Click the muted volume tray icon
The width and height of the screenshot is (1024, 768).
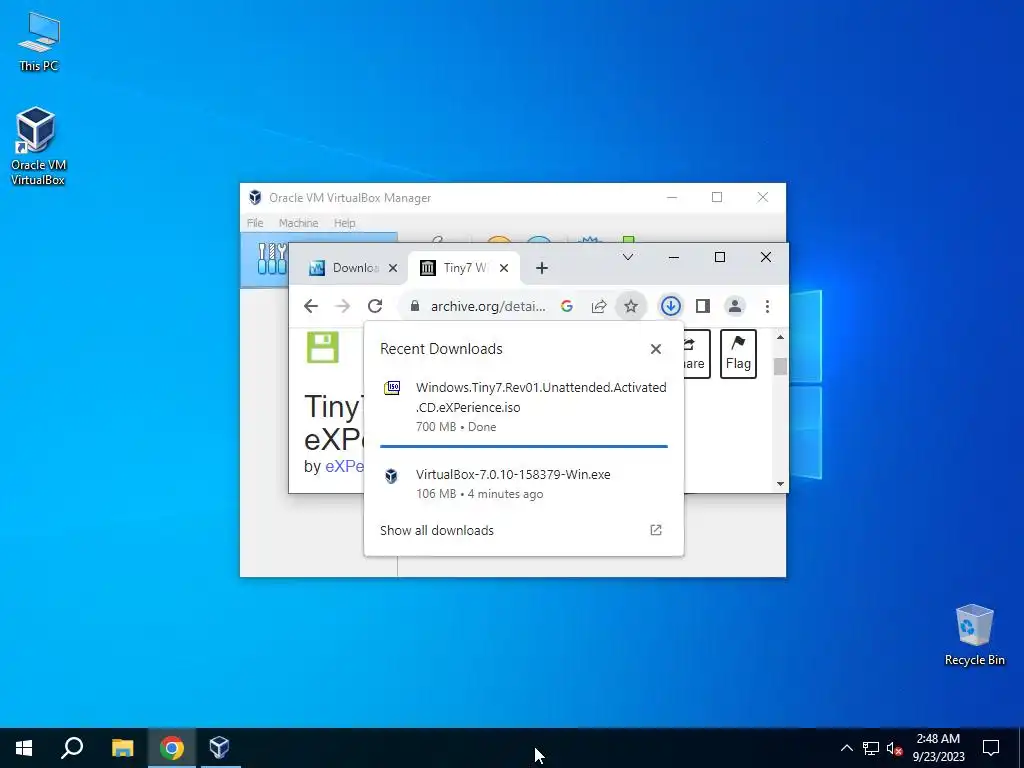point(894,748)
